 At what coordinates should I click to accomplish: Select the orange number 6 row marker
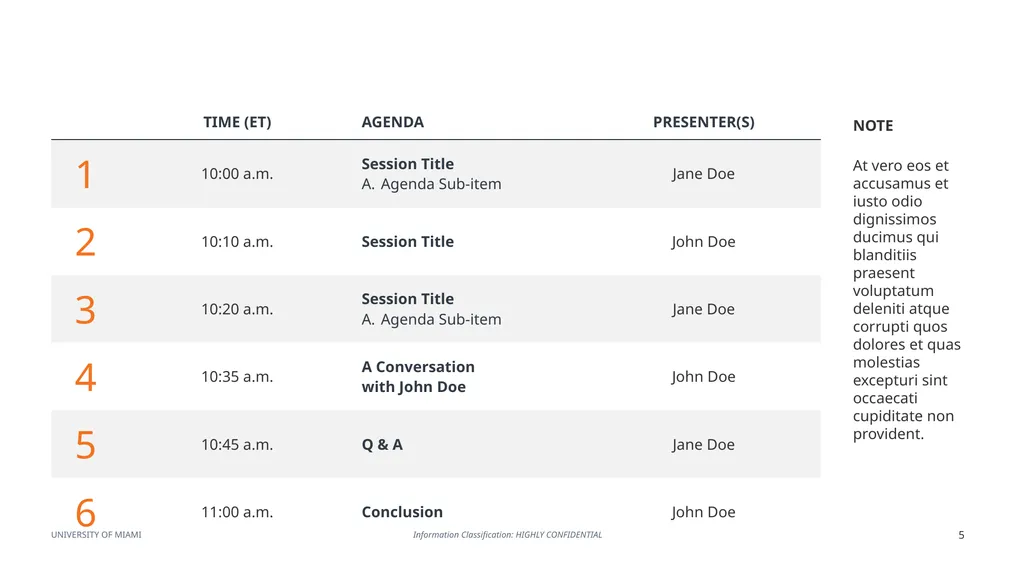tap(86, 513)
